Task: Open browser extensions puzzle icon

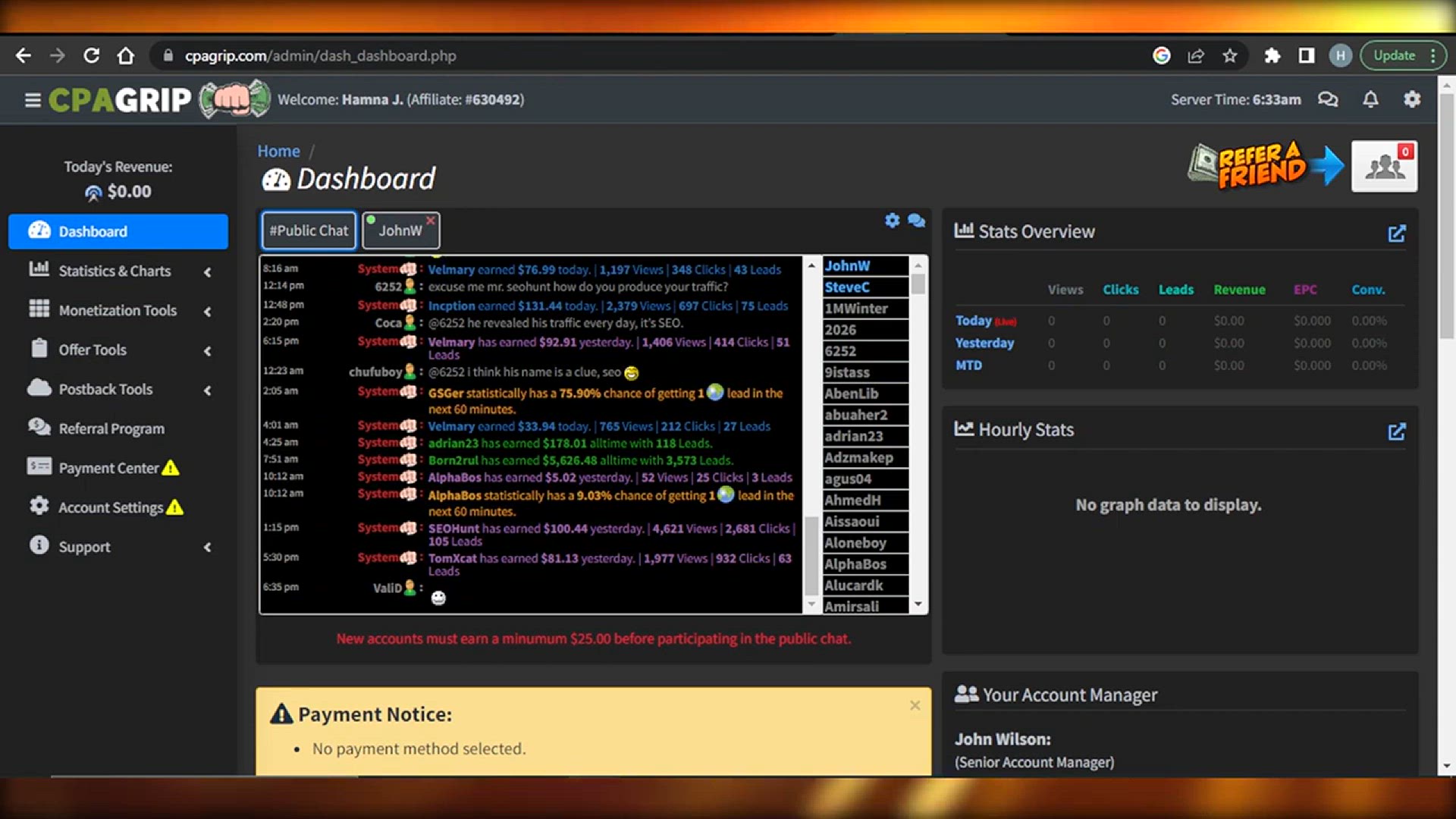Action: point(1272,55)
